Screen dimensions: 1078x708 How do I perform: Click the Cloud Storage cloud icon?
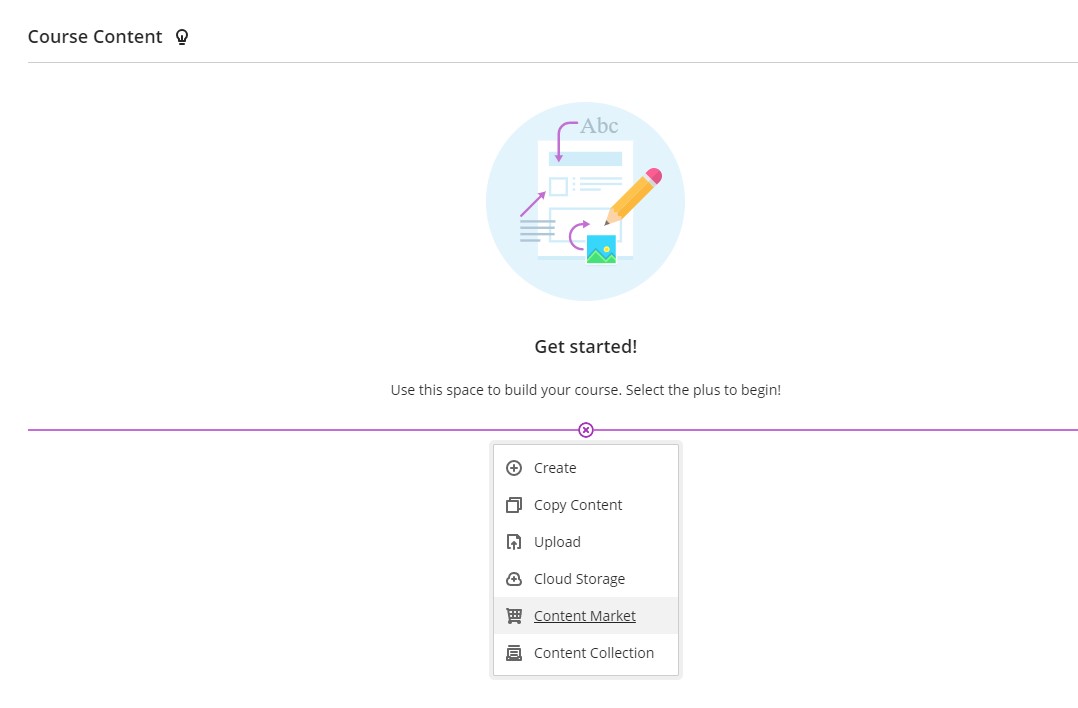click(x=514, y=579)
